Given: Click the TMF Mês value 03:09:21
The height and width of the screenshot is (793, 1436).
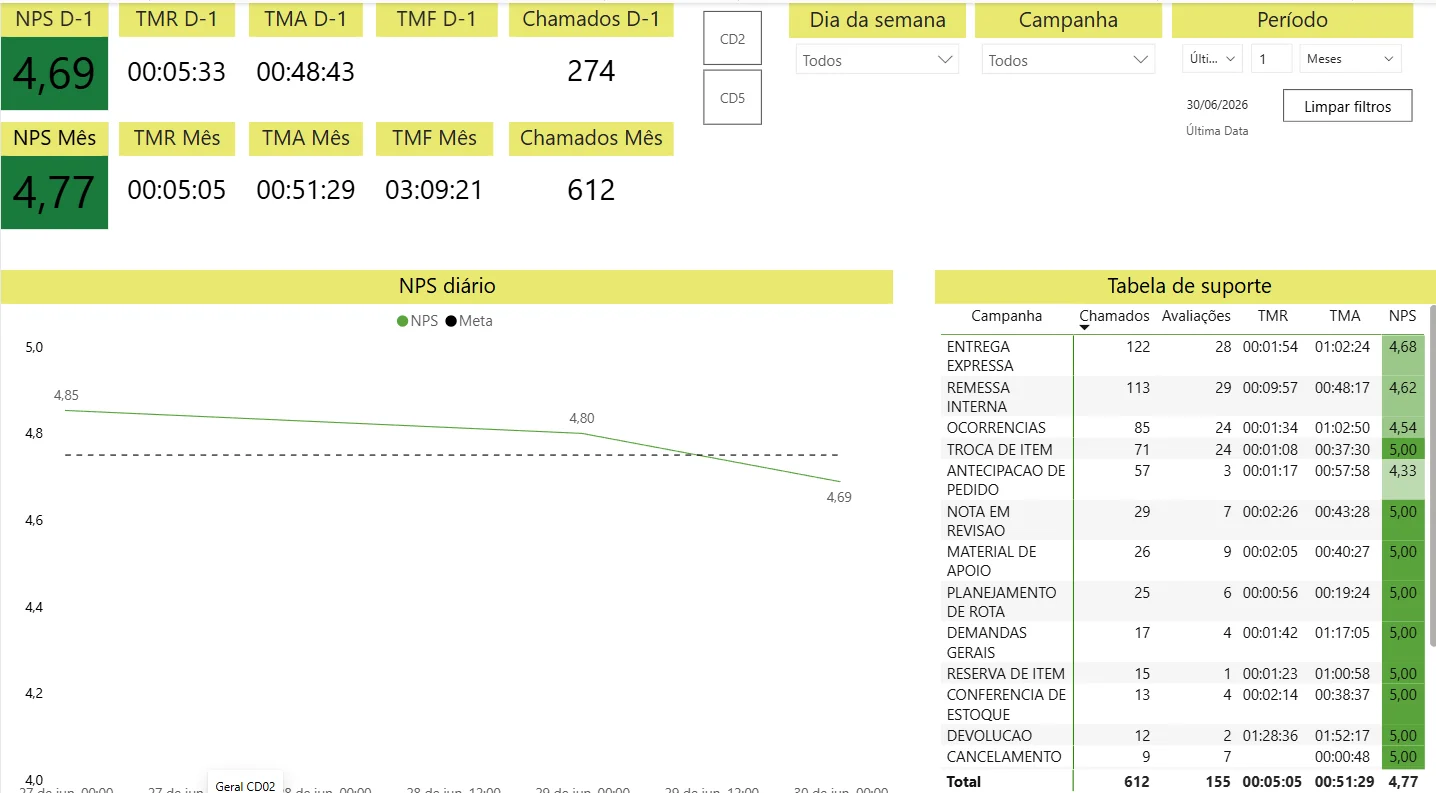Looking at the screenshot, I should click(434, 190).
